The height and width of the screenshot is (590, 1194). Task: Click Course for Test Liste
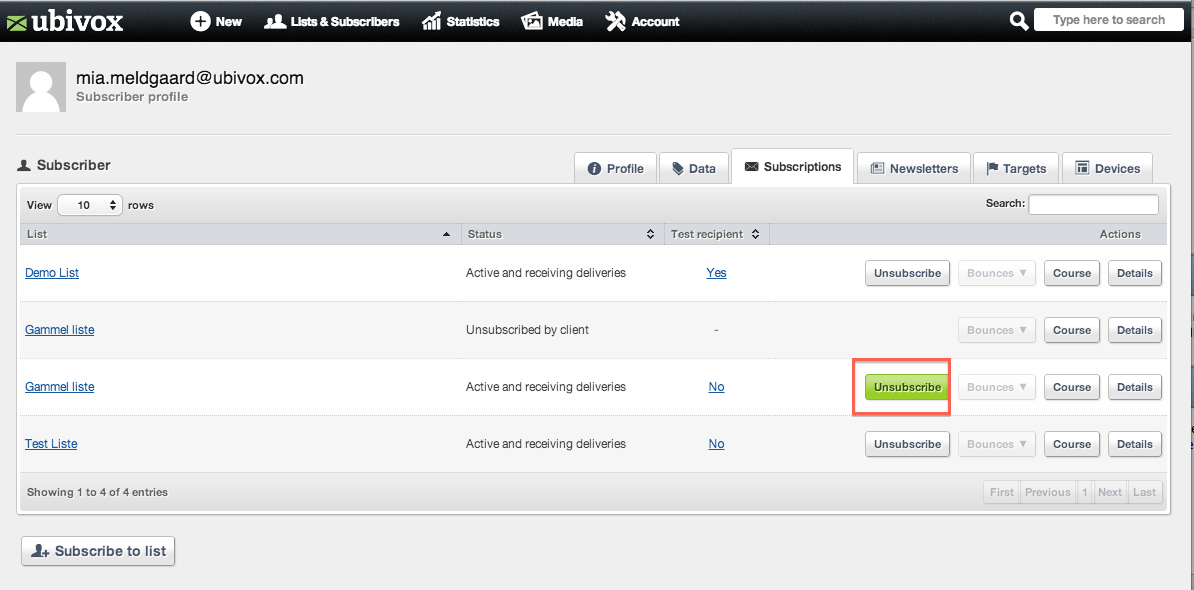(x=1072, y=445)
